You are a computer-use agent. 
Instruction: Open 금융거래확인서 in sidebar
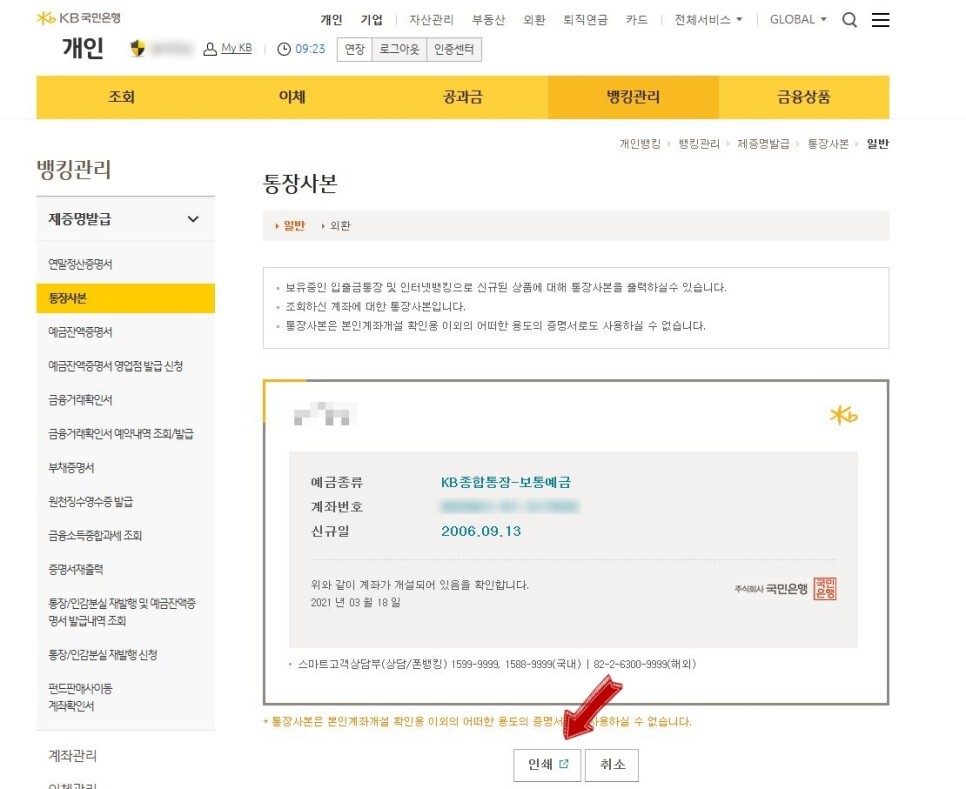coord(80,400)
